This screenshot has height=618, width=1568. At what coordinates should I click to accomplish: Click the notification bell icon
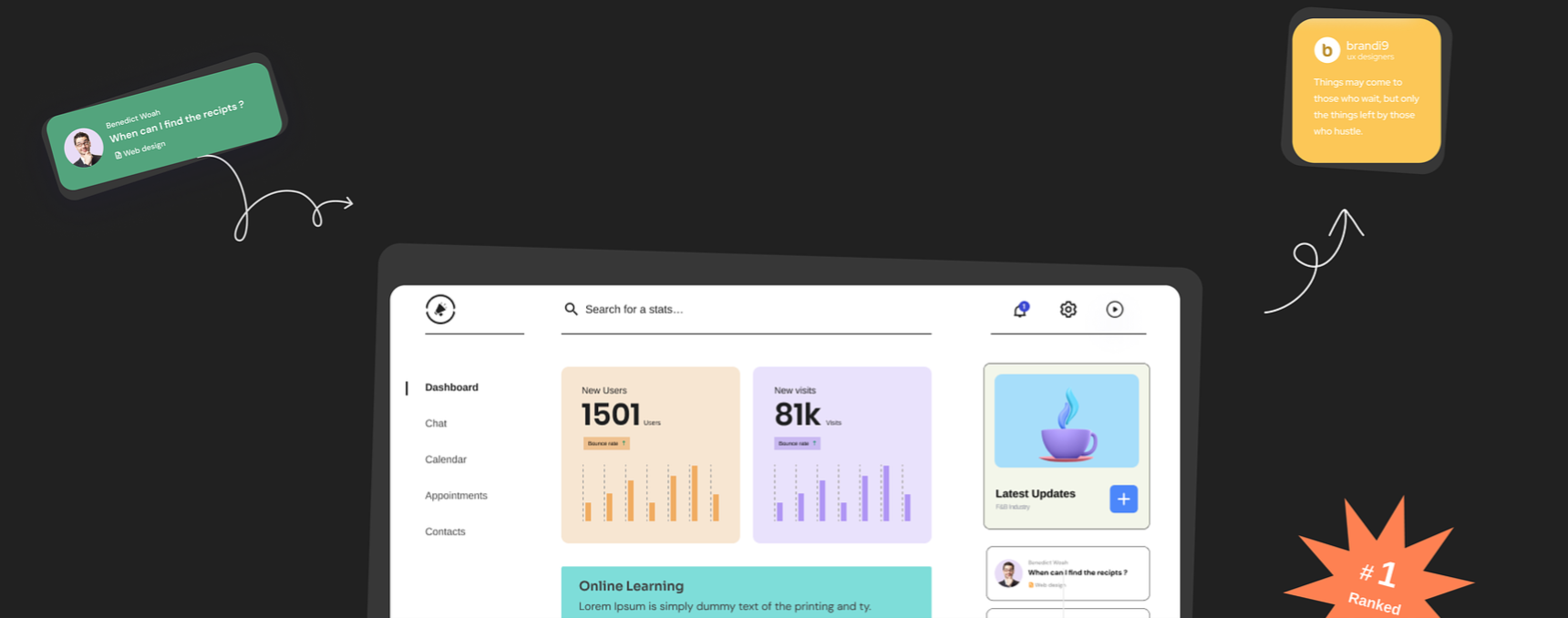click(1020, 310)
